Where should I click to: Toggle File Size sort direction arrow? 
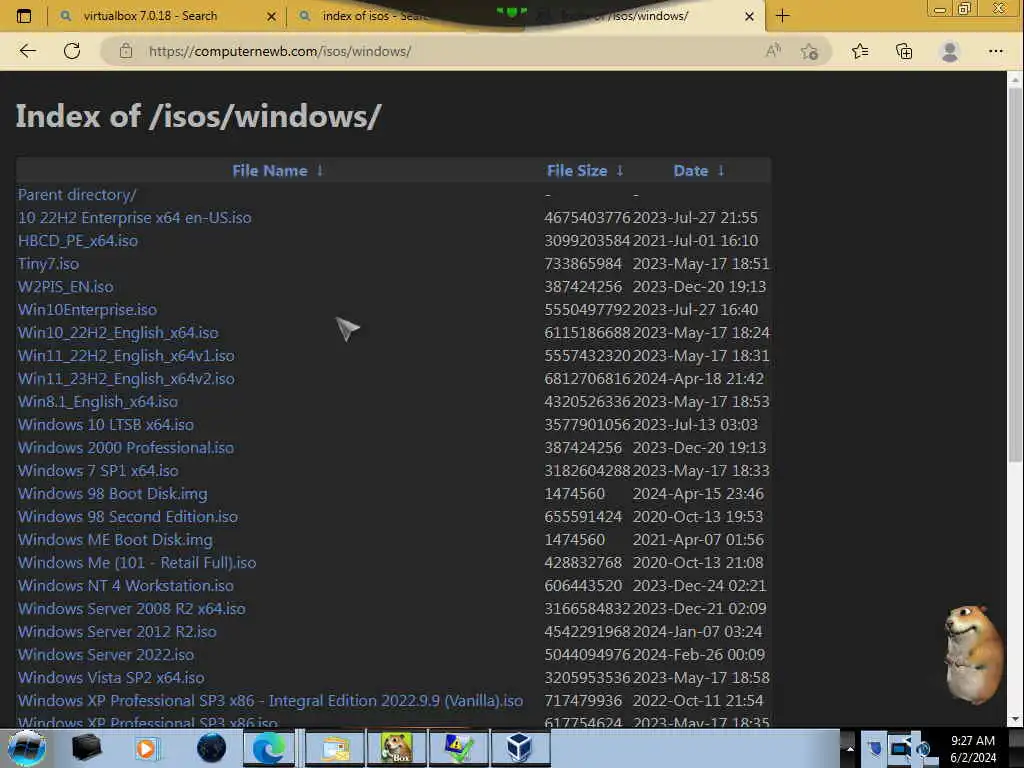(x=620, y=170)
